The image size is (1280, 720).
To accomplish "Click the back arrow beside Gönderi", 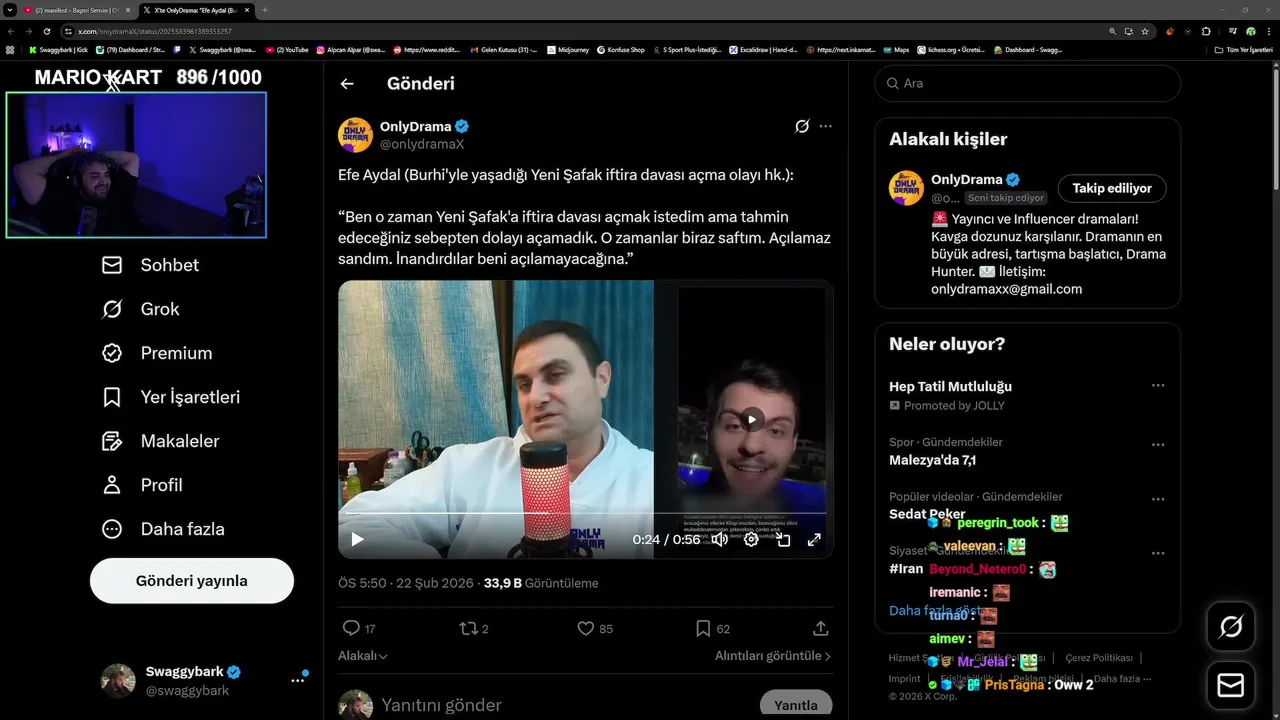I will click(x=347, y=84).
